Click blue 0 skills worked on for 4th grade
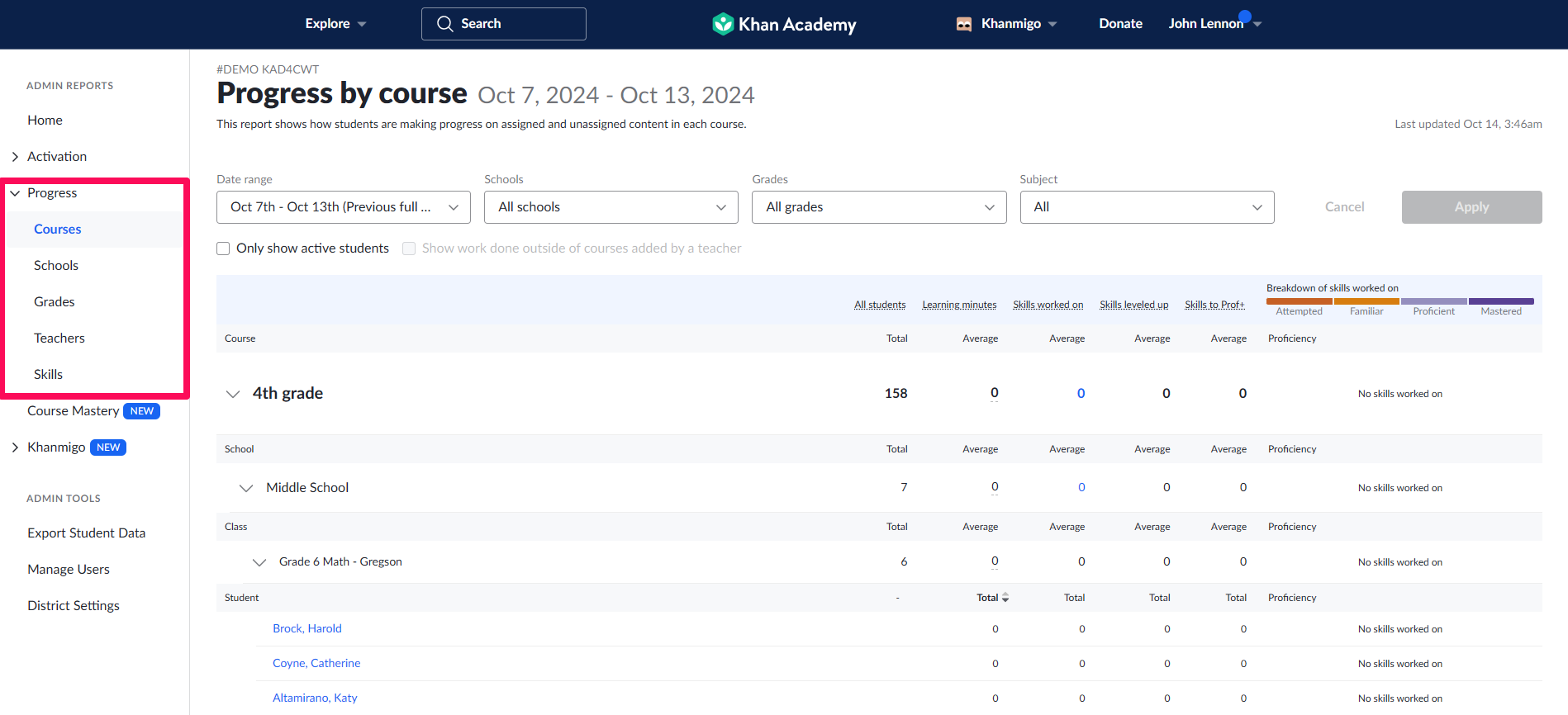The width and height of the screenshot is (1568, 715). tap(1081, 394)
